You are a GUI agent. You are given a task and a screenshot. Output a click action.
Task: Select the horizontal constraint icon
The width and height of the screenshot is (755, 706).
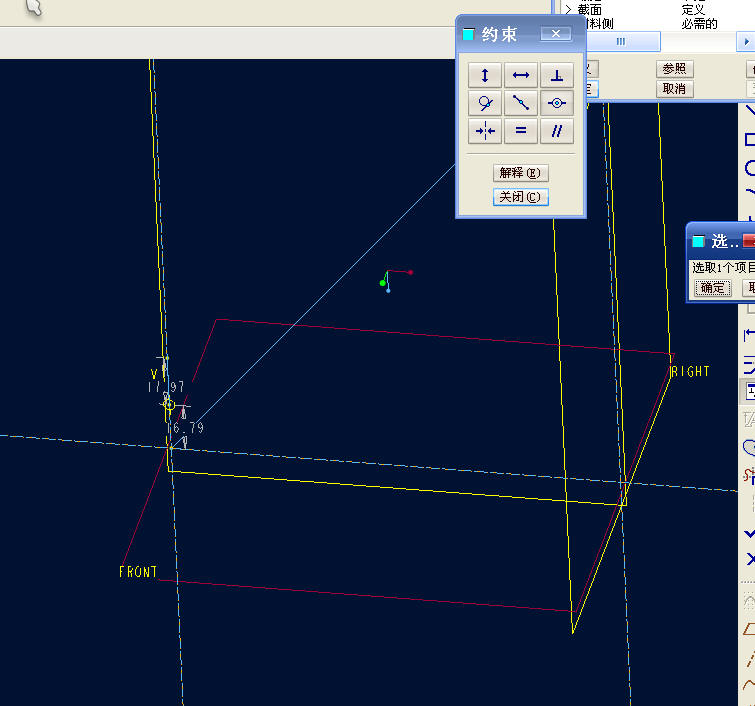coord(521,75)
